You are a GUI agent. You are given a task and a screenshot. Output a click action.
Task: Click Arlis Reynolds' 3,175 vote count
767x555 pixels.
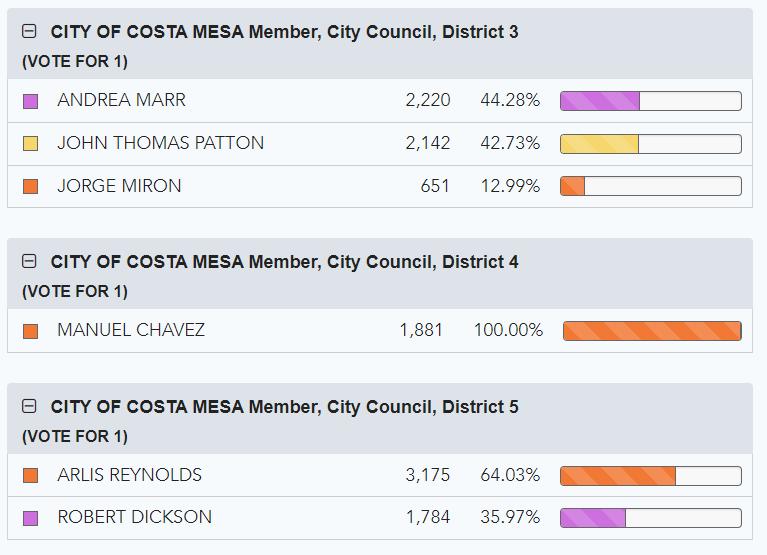(428, 475)
